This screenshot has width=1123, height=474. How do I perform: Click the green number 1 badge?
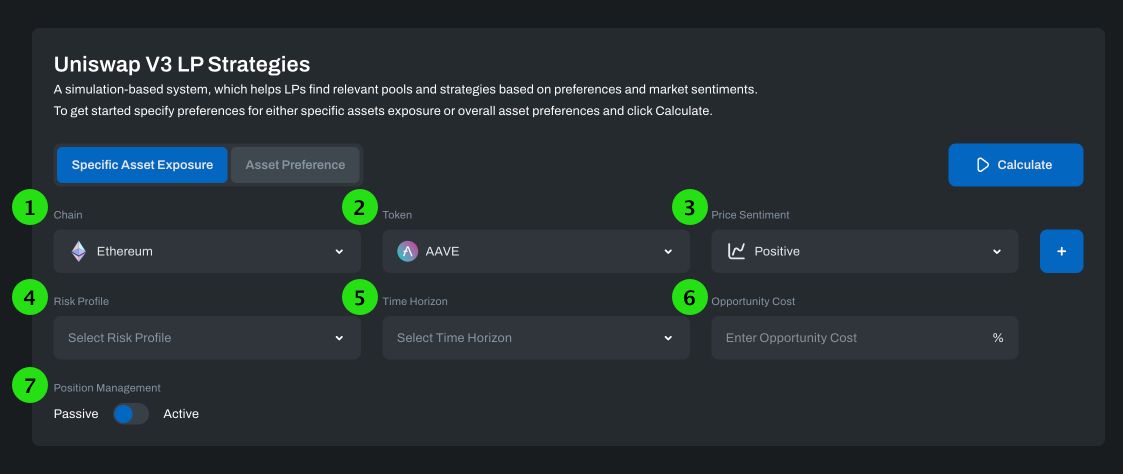[x=29, y=208]
